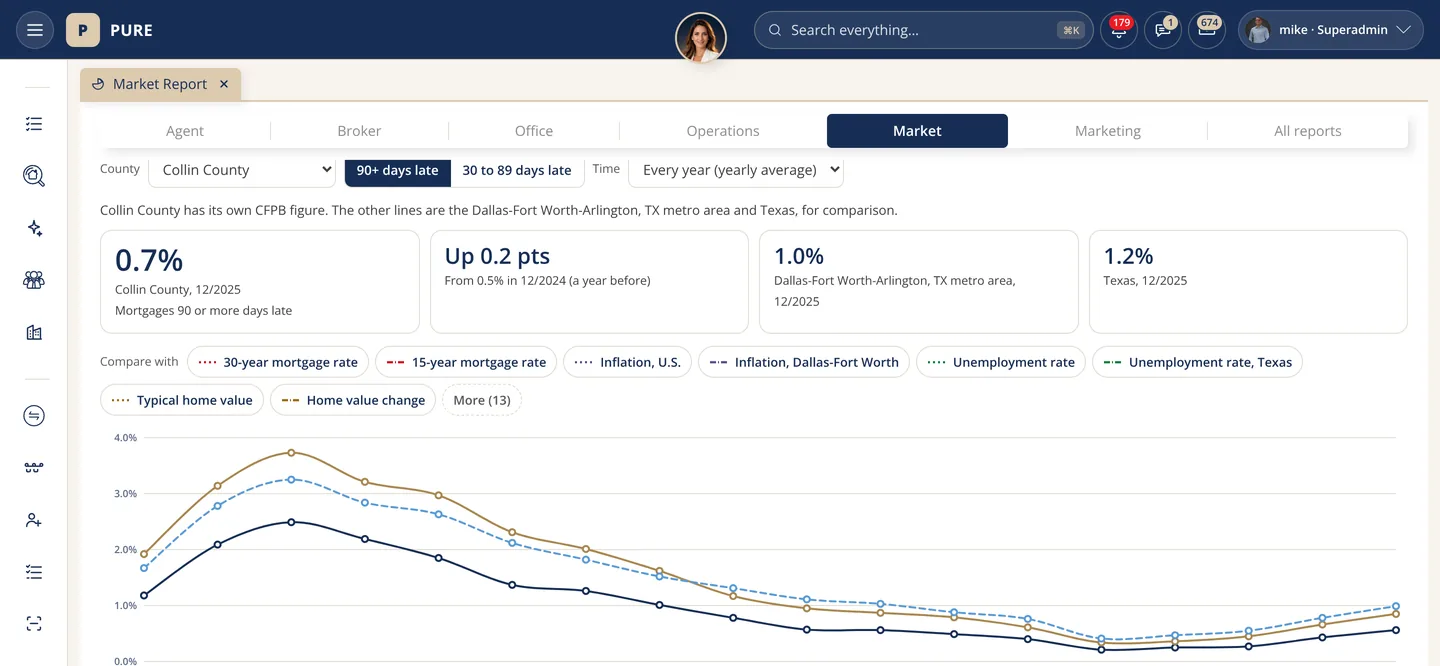This screenshot has height=666, width=1440.
Task: Click peak point of dark navy line
Action: tap(291, 522)
